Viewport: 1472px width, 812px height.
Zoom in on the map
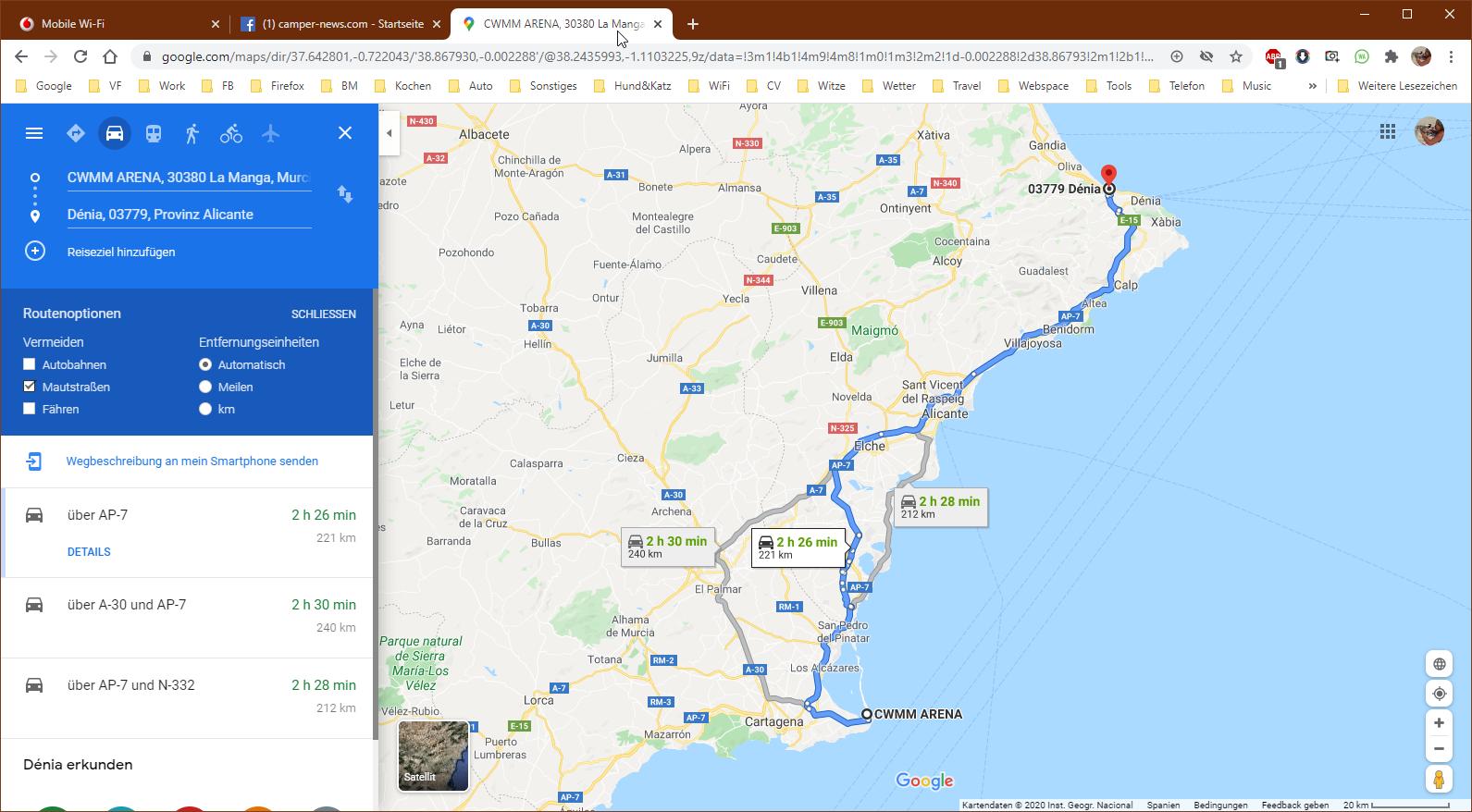click(1439, 723)
